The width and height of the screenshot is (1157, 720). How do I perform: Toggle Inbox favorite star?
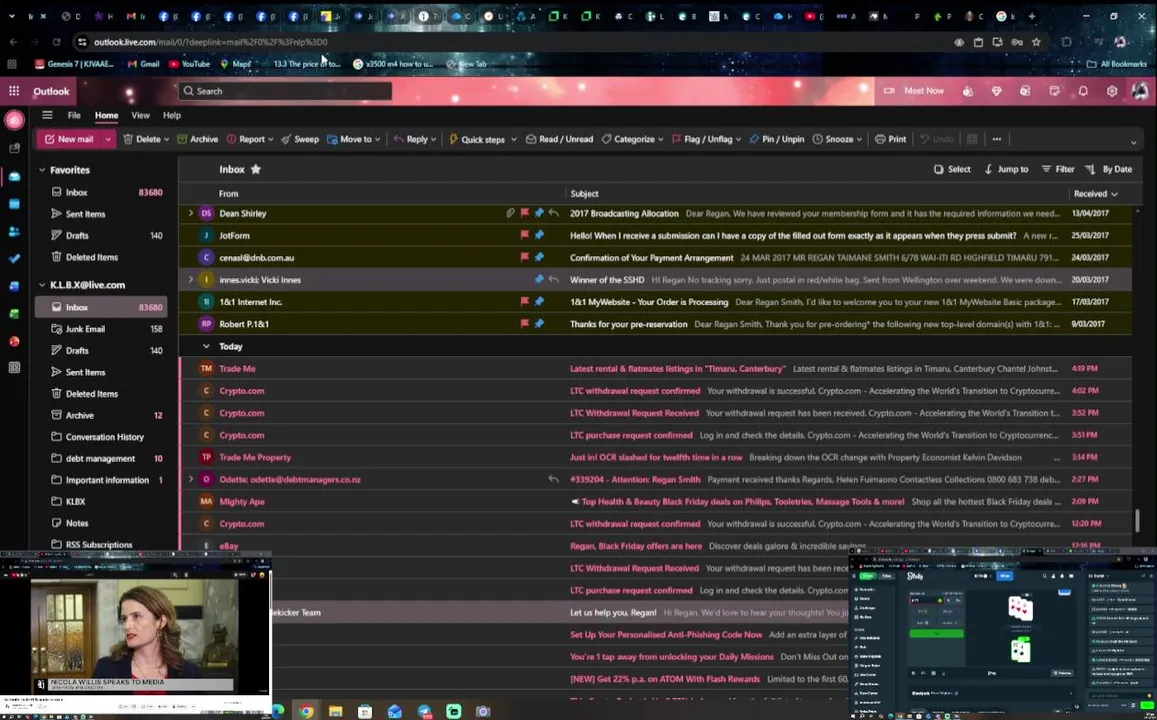[x=256, y=170]
